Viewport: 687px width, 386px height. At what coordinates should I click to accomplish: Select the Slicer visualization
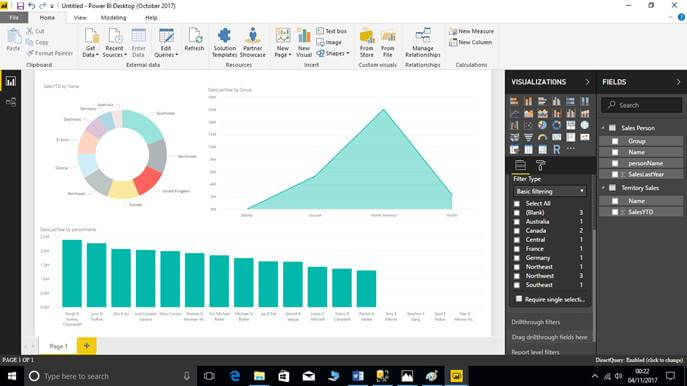(514, 149)
